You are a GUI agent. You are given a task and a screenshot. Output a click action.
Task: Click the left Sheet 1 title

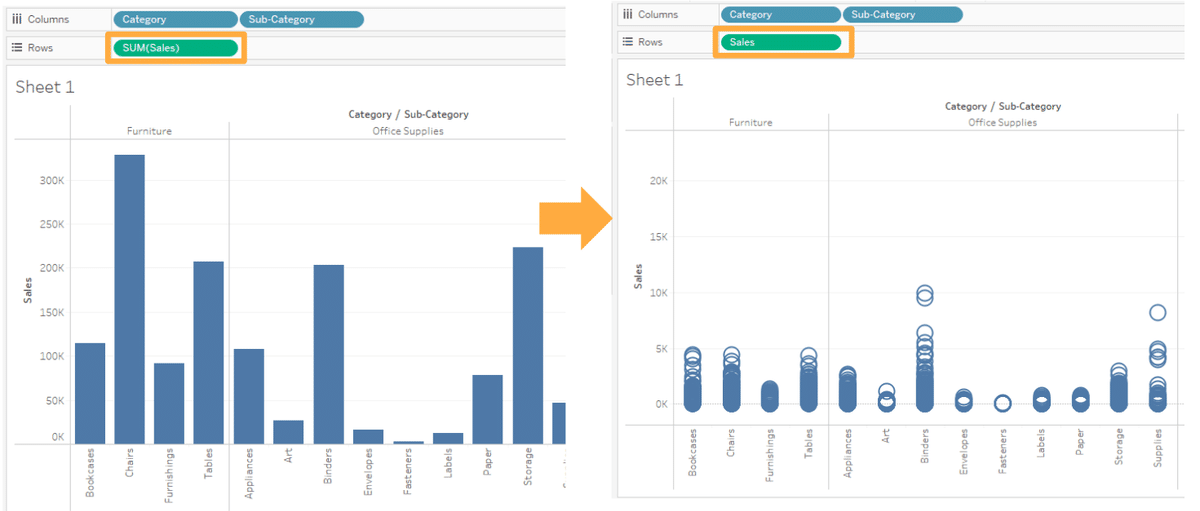click(45, 87)
